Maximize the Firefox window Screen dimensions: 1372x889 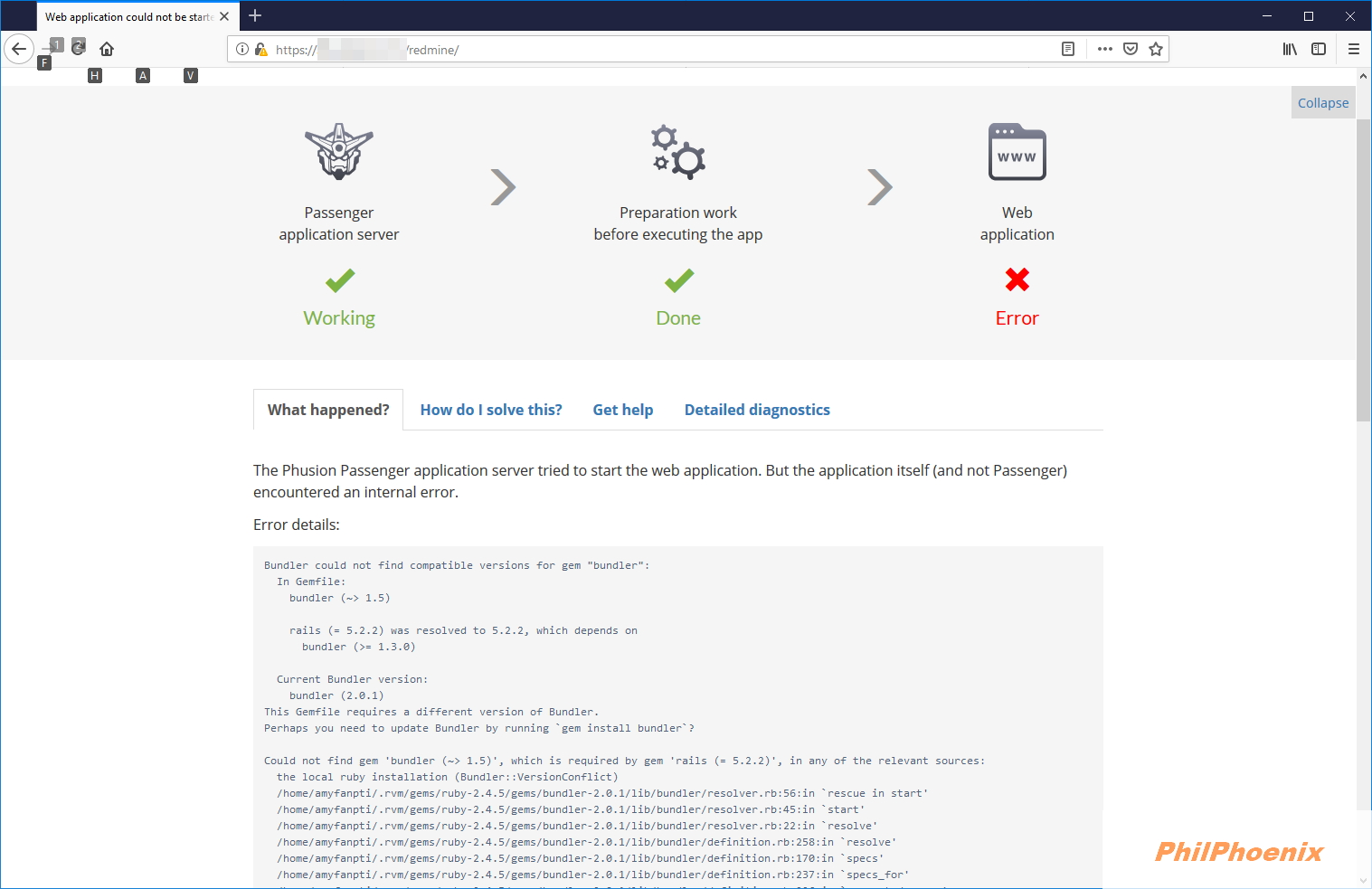click(x=1309, y=15)
